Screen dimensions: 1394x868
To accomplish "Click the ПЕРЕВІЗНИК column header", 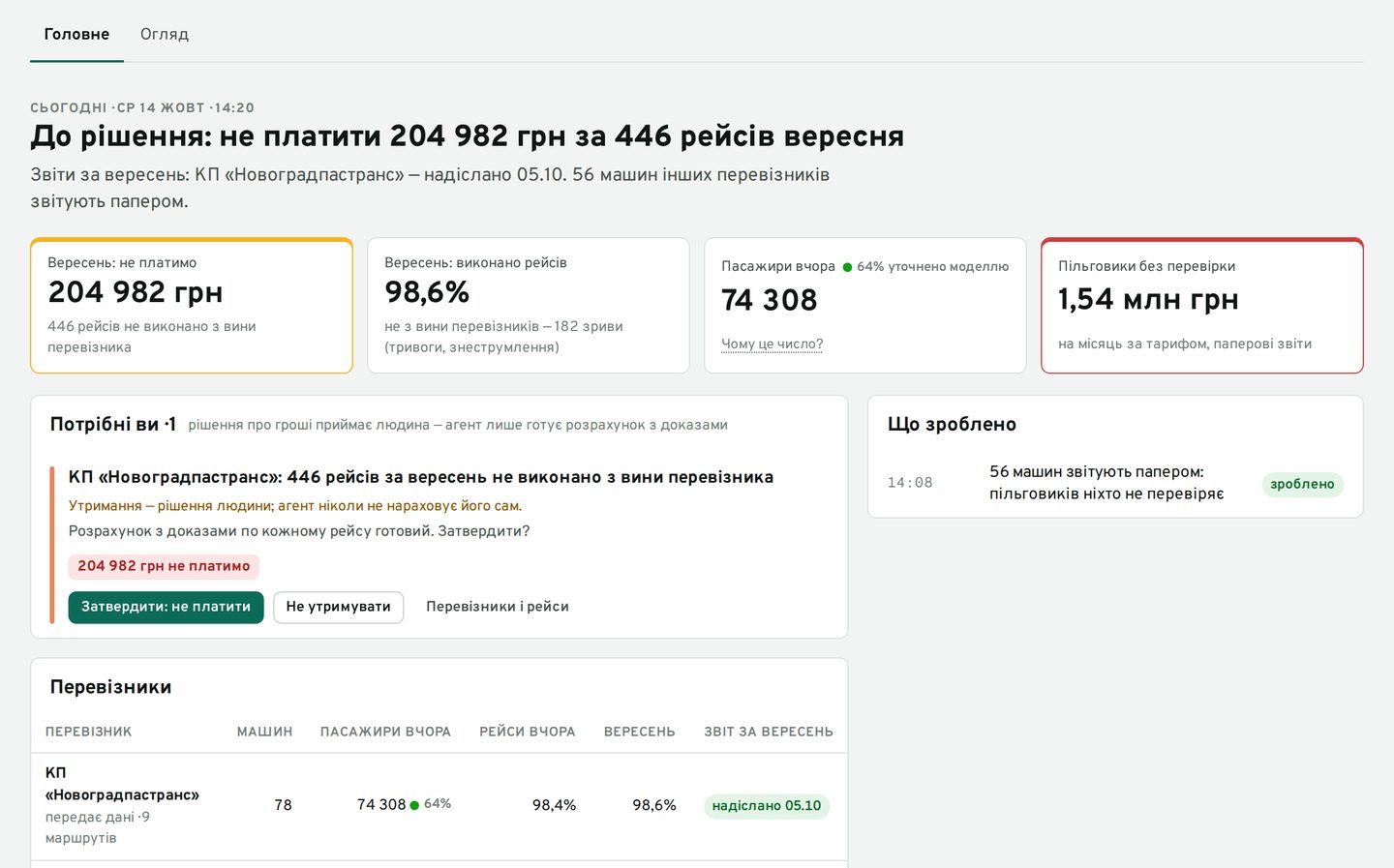I will [x=88, y=732].
